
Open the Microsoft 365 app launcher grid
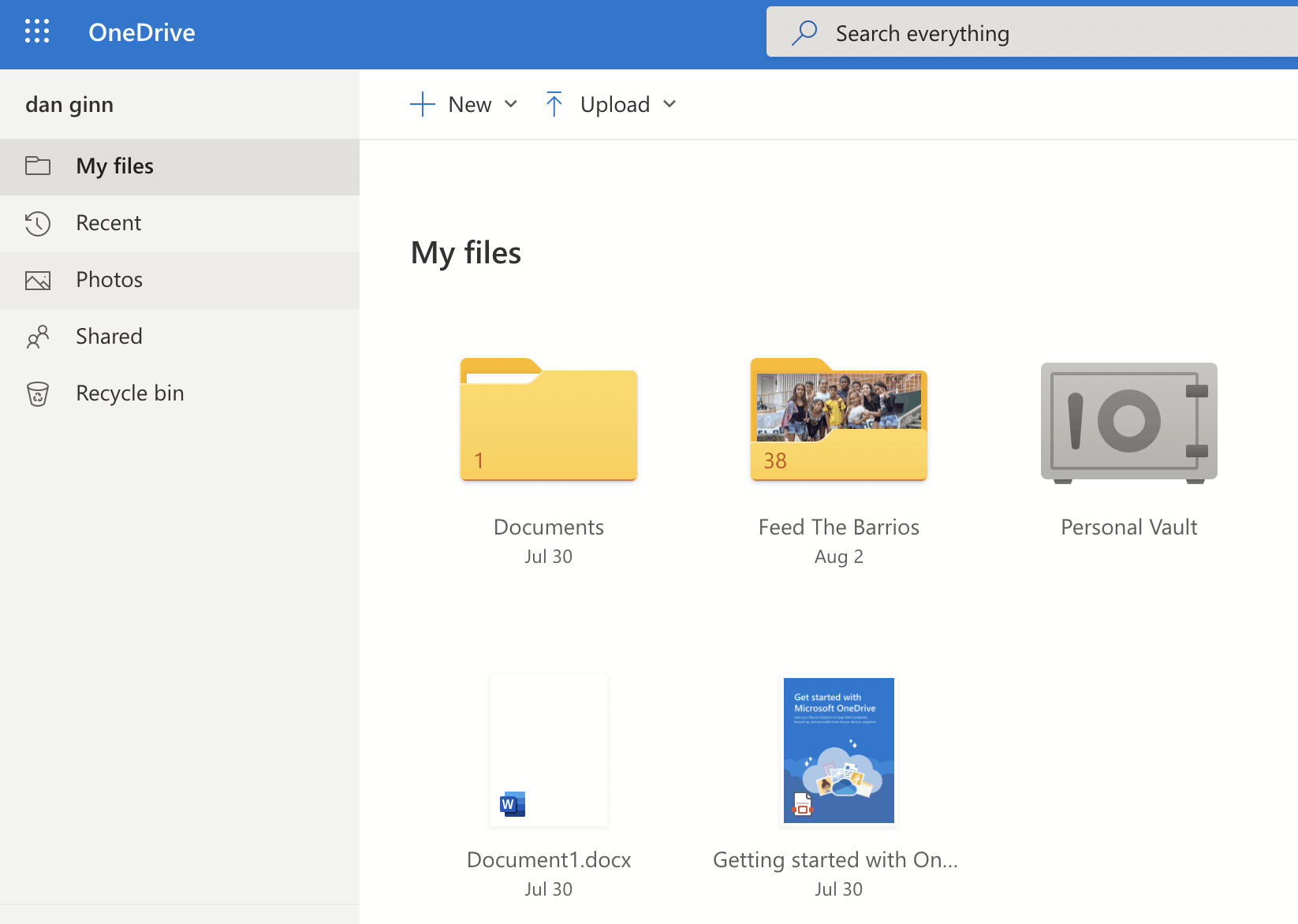[37, 32]
